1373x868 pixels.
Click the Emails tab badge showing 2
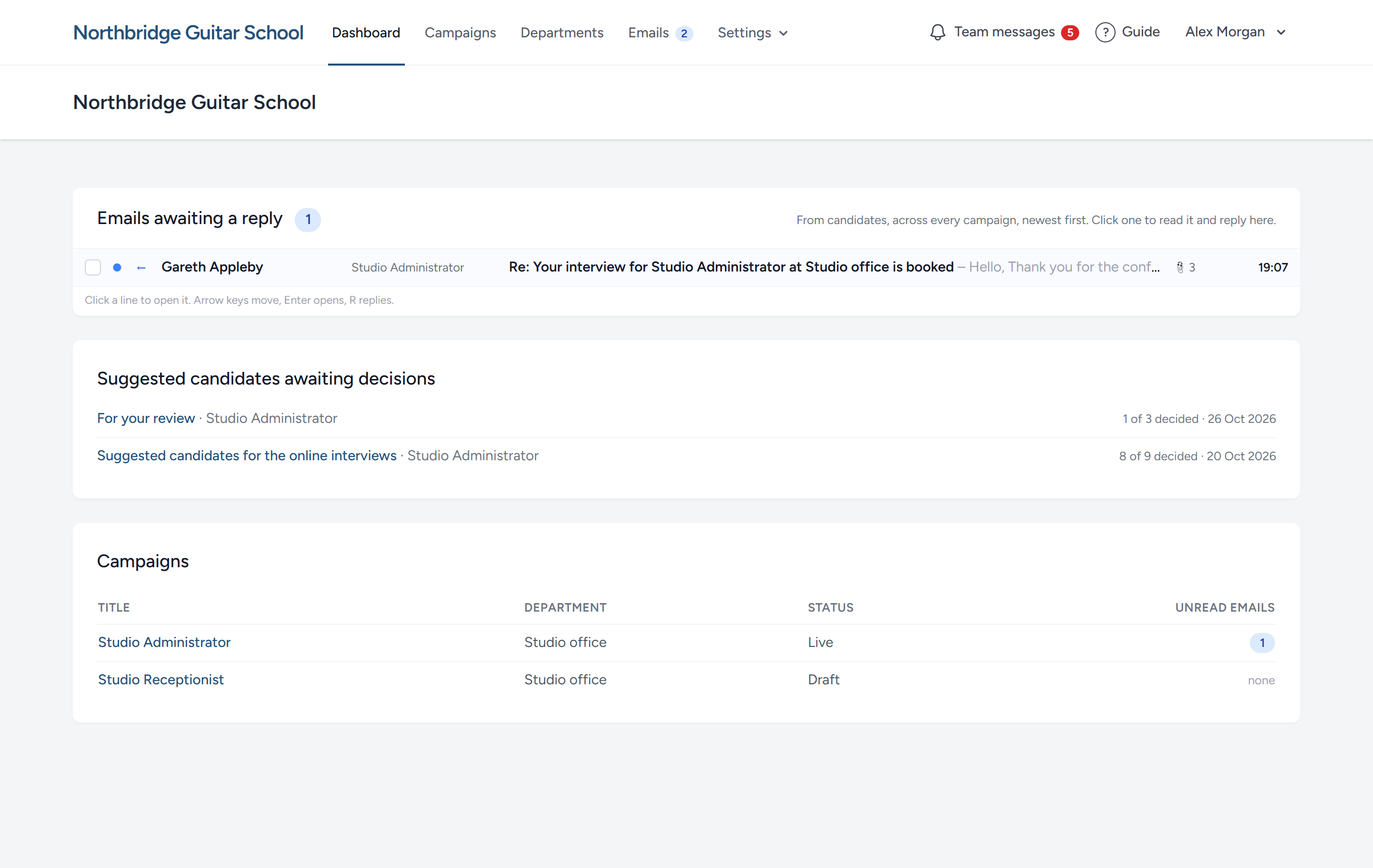tap(683, 33)
